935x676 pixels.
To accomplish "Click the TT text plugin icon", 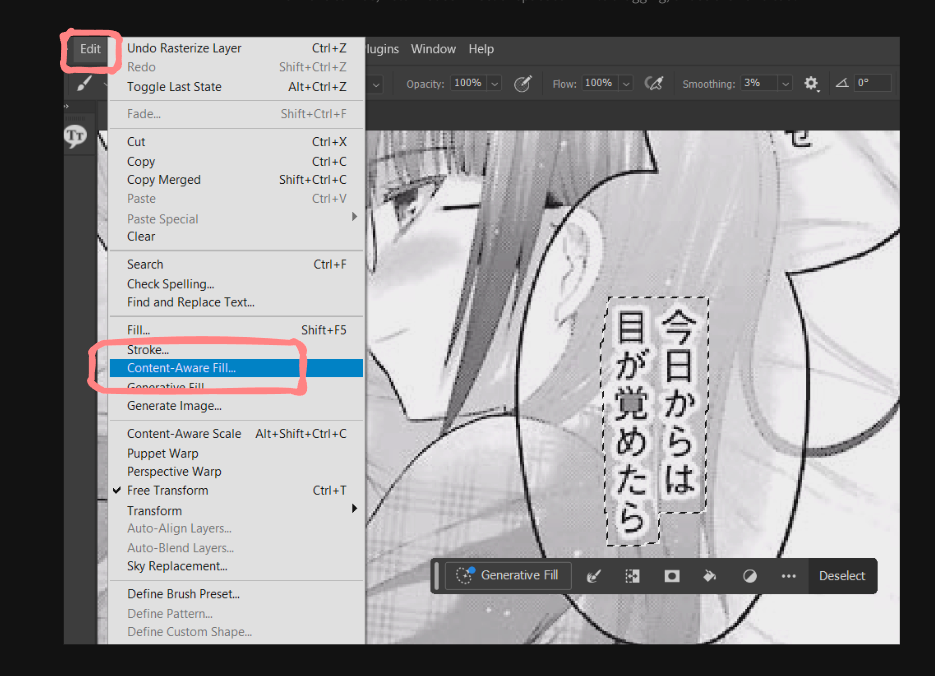I will click(76, 137).
